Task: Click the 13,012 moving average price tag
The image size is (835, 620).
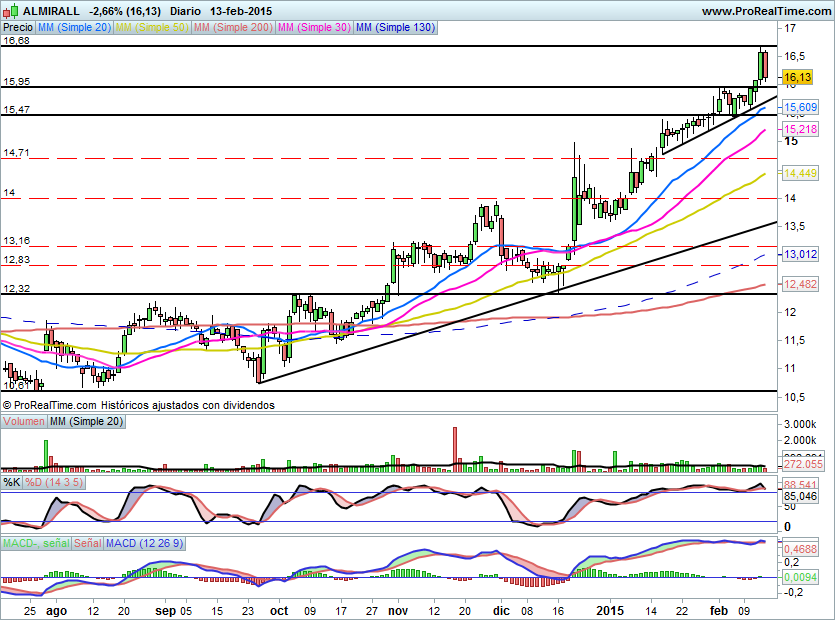Action: pyautogui.click(x=800, y=254)
